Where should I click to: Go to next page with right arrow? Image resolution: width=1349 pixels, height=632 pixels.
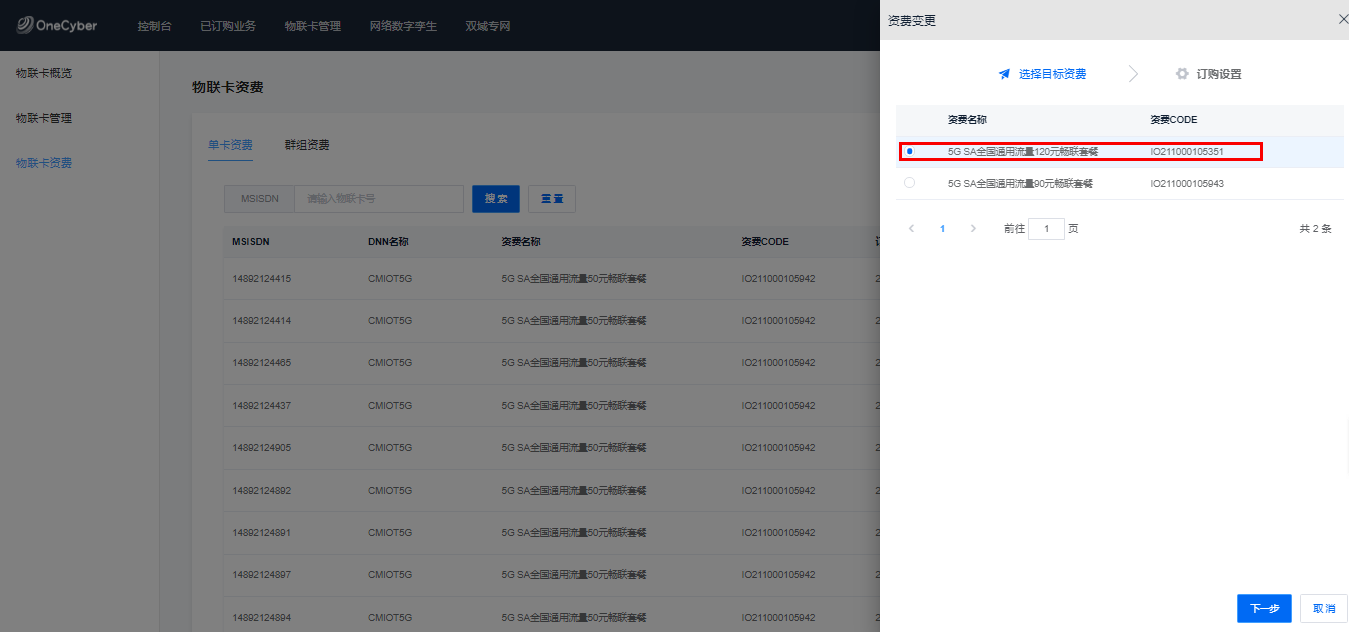(973, 229)
